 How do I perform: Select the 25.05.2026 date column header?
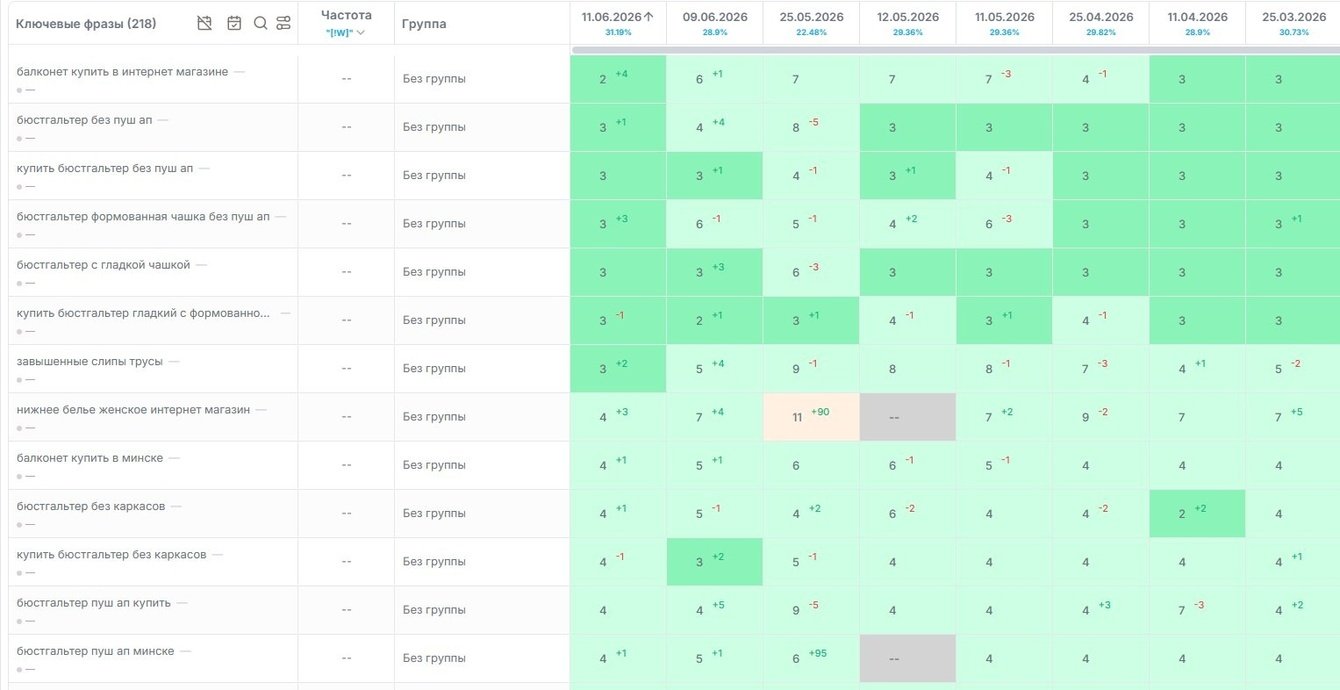[x=811, y=17]
